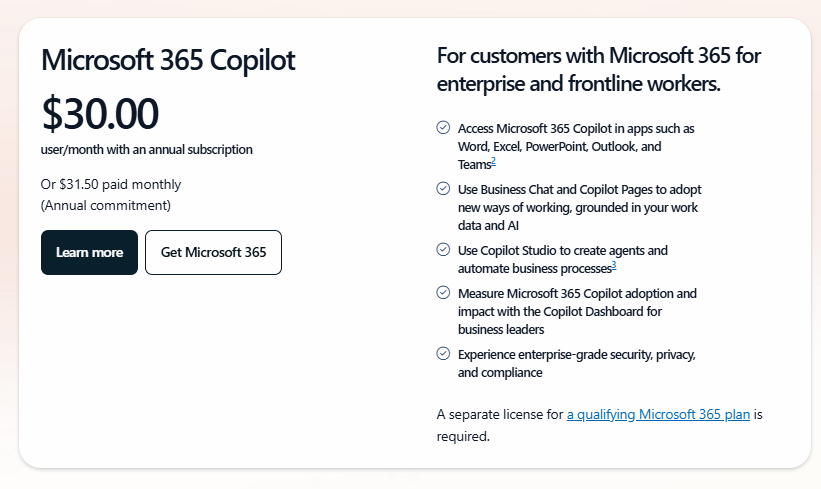
Task: Click the checkmark icon beside Measure Microsoft 365 Copilot adoption
Action: pyautogui.click(x=443, y=292)
